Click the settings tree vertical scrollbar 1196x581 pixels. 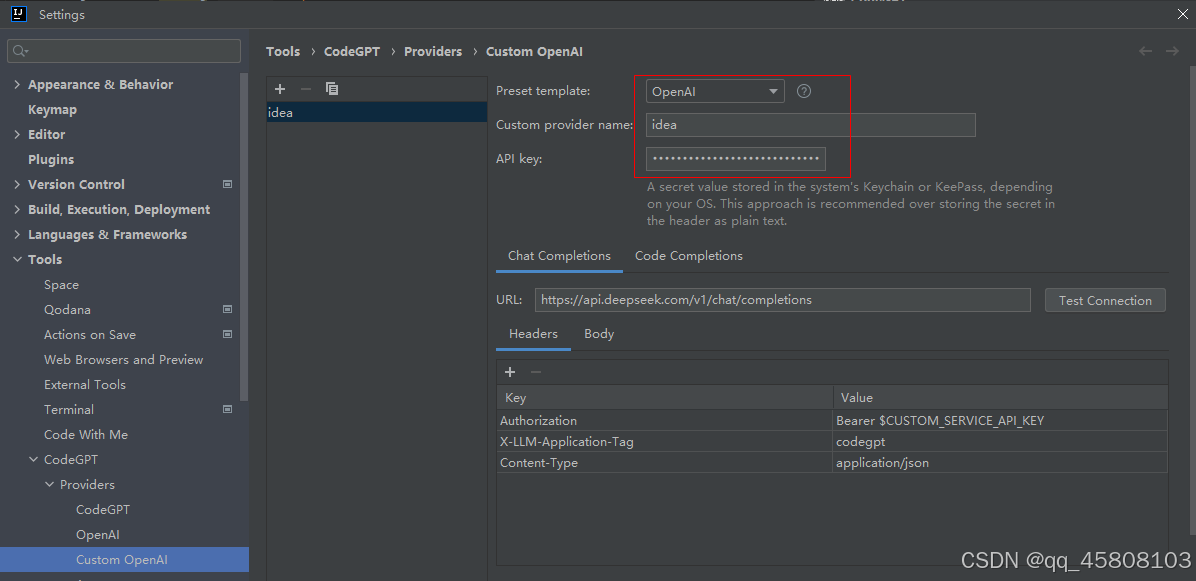(x=244, y=236)
